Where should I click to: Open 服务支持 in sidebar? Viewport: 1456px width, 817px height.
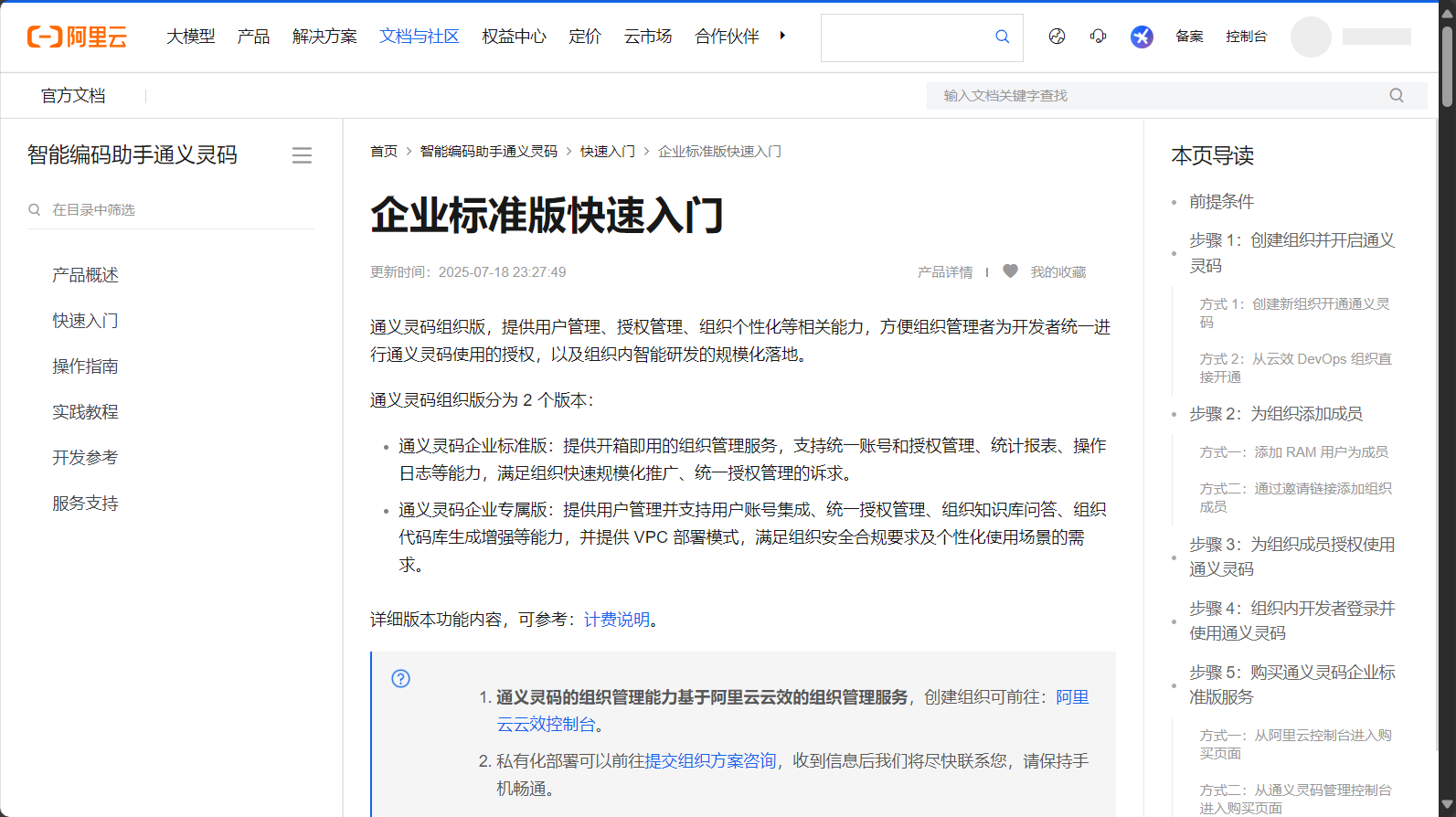[85, 504]
